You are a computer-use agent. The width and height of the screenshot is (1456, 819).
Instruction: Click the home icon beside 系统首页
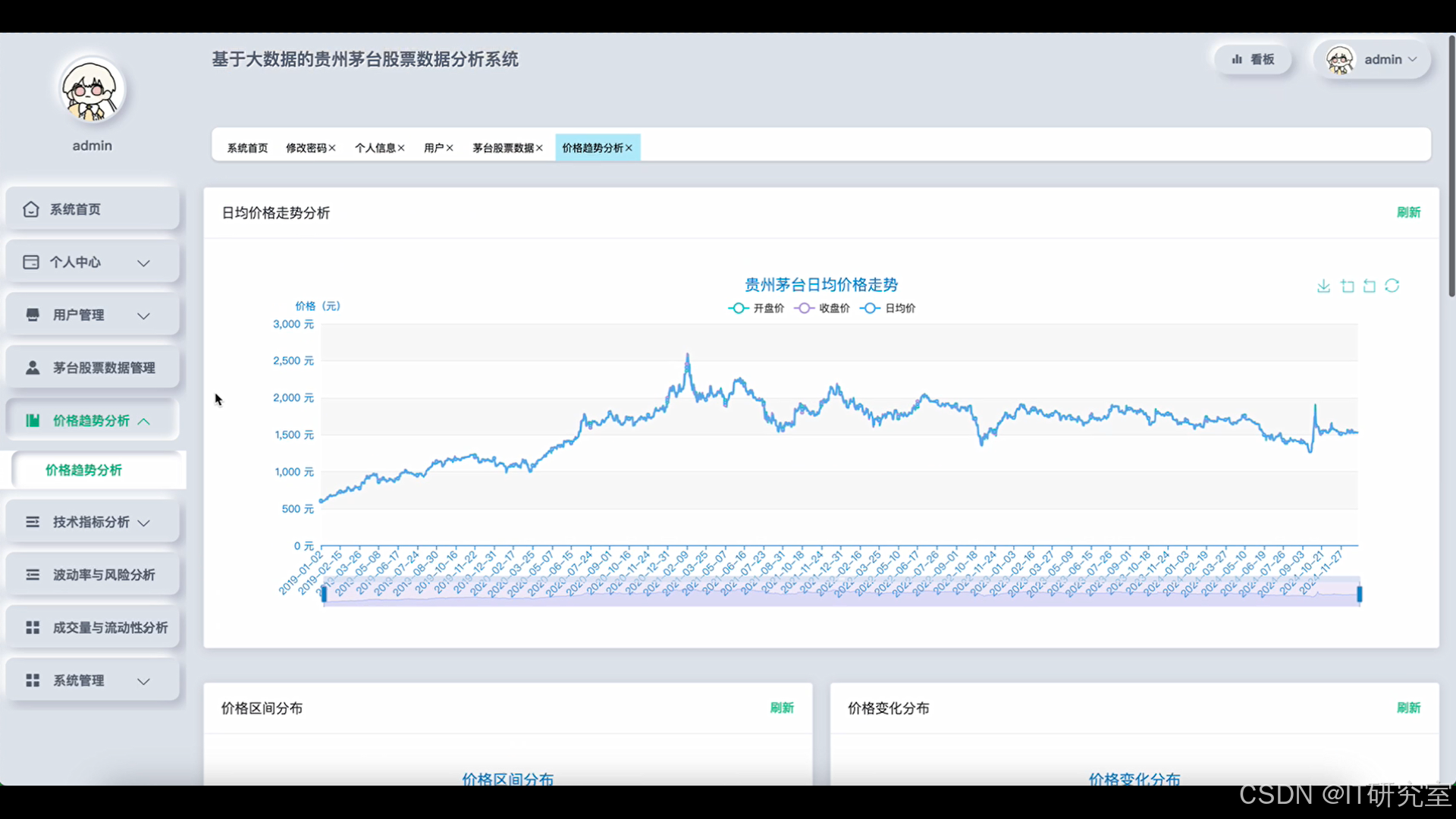[31, 209]
